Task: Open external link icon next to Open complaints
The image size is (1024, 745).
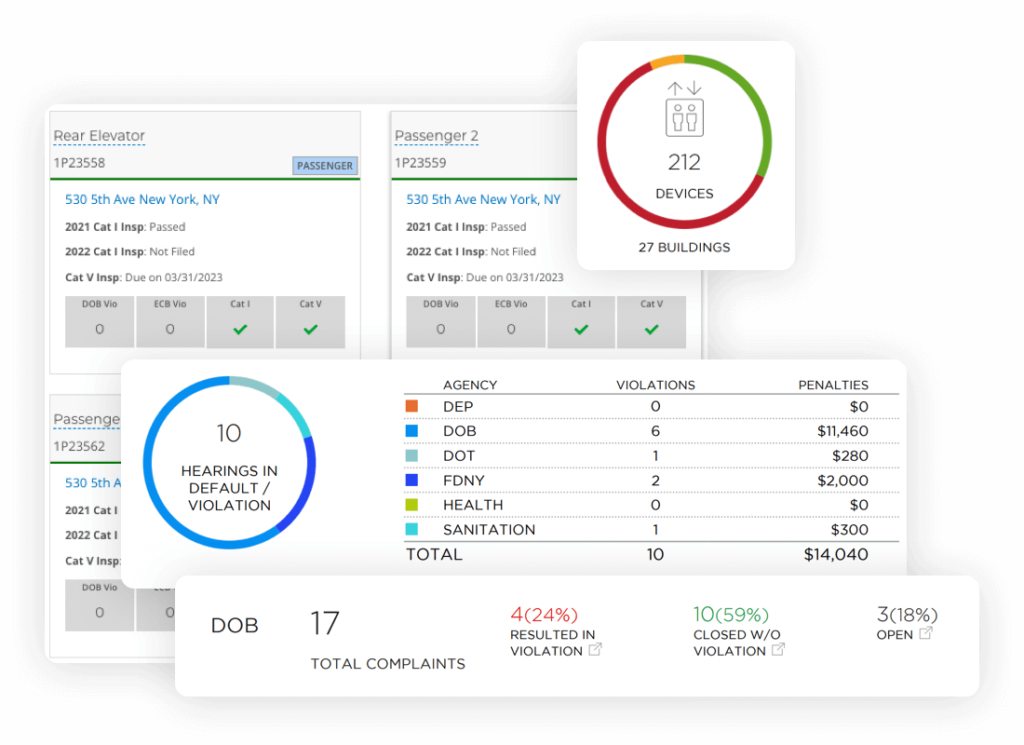Action: pos(926,634)
